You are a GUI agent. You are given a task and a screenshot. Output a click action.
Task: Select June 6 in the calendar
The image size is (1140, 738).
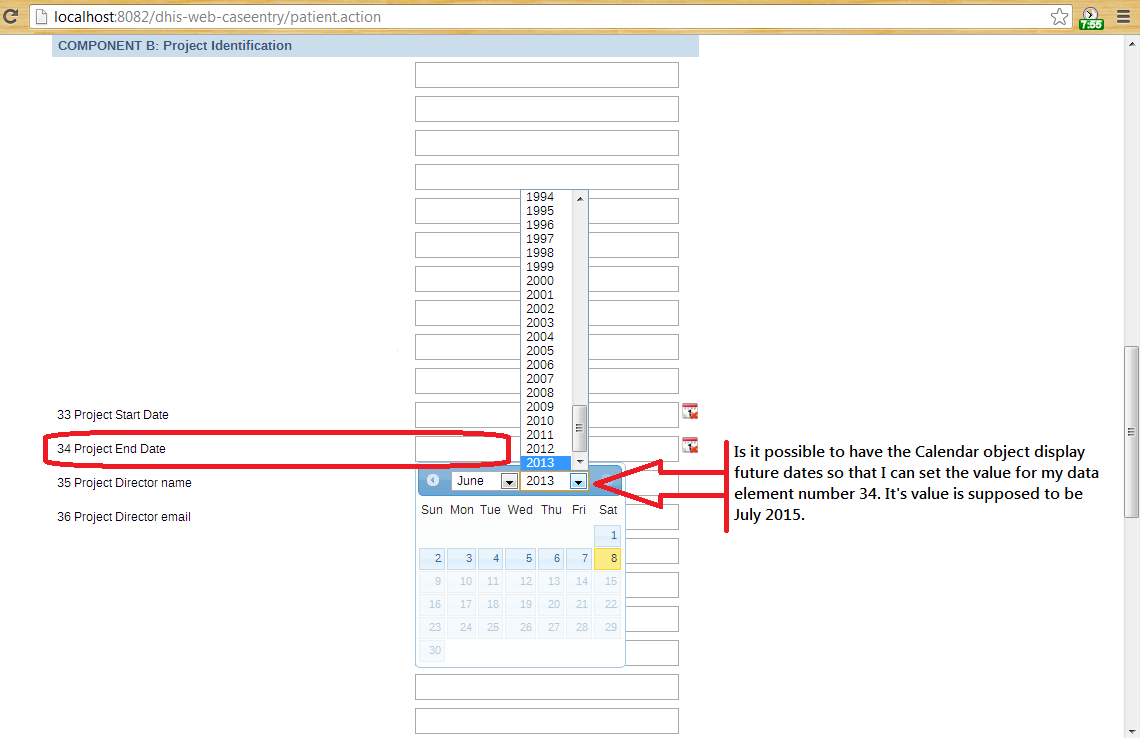[x=550, y=558]
